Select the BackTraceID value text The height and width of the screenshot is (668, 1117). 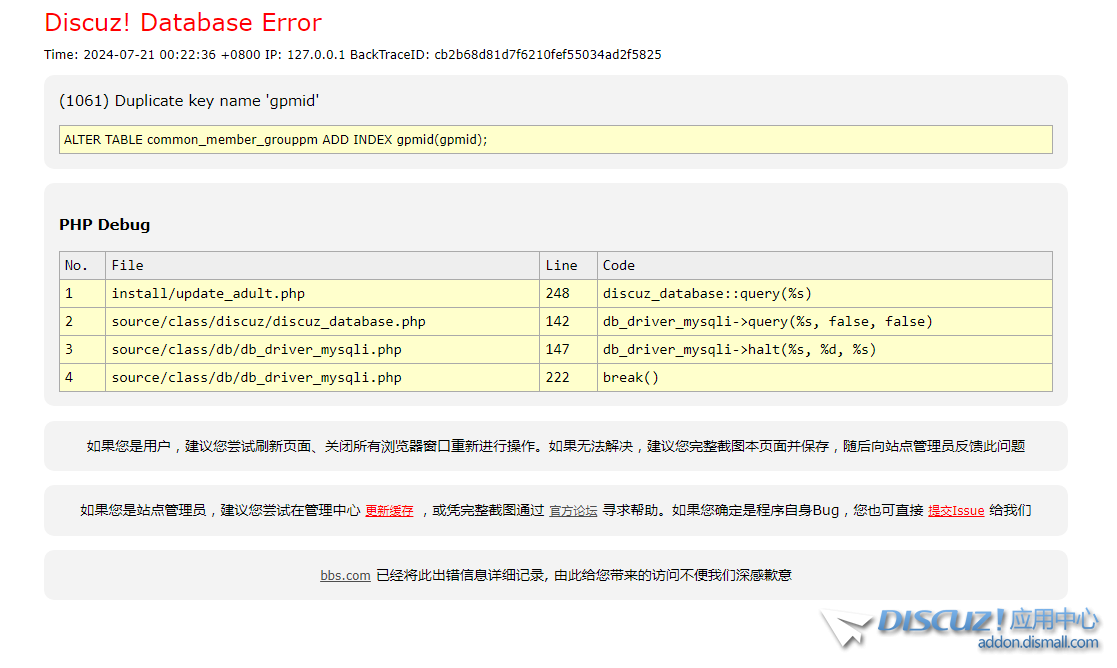coord(548,55)
